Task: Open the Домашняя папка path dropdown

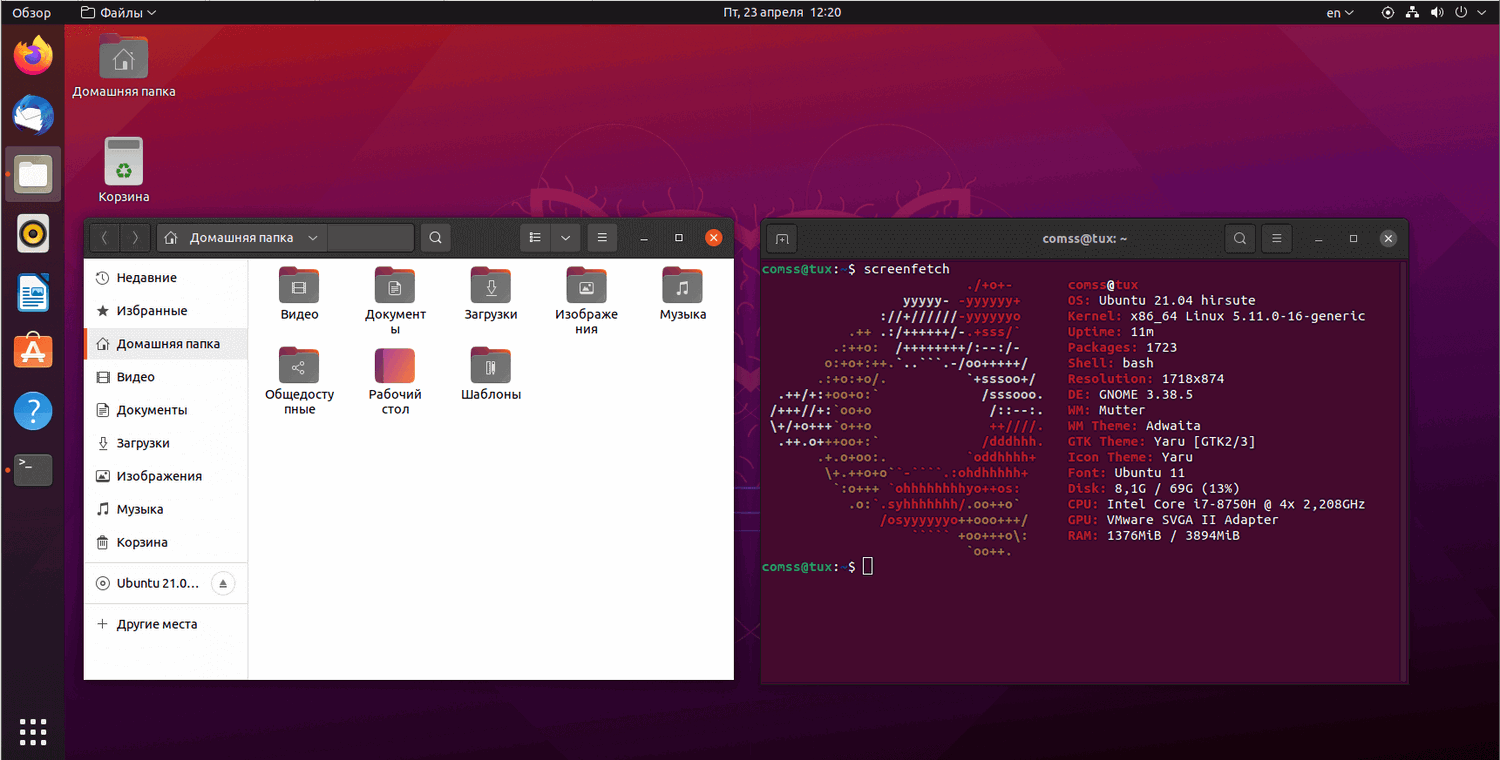Action: 313,238
